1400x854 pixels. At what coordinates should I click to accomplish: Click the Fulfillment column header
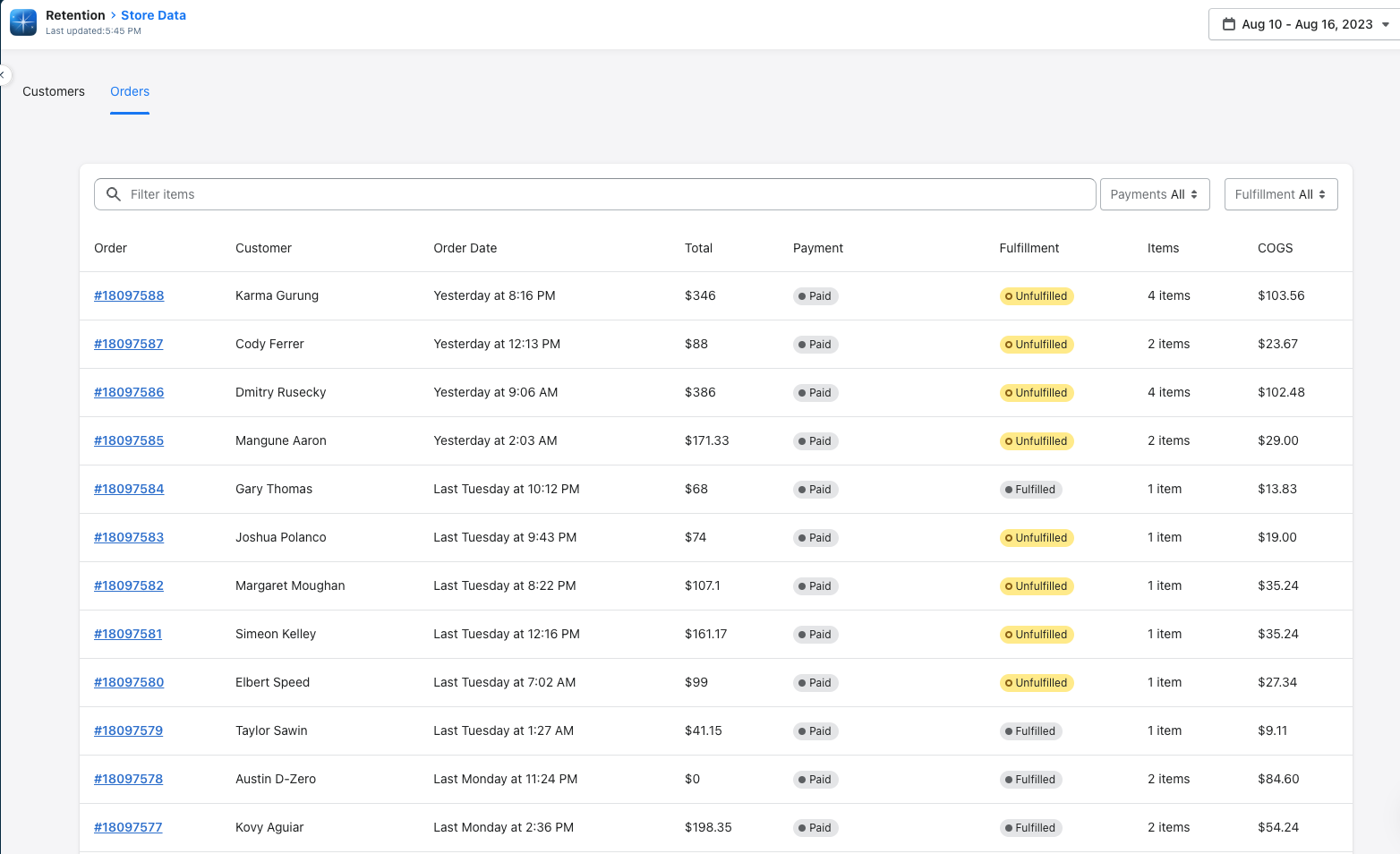pyautogui.click(x=1029, y=248)
